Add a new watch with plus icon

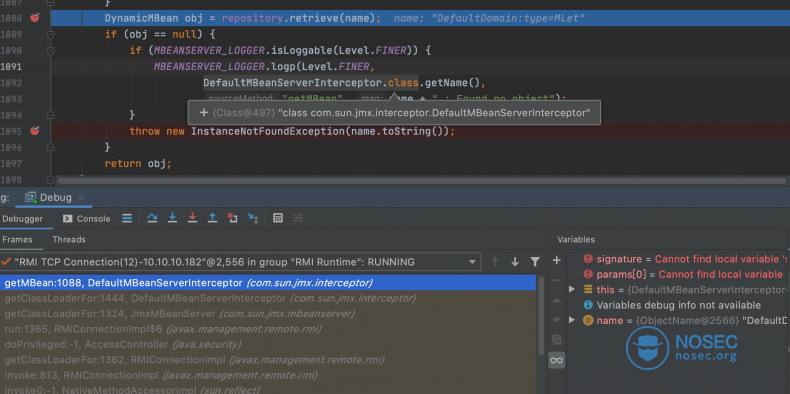tap(557, 260)
